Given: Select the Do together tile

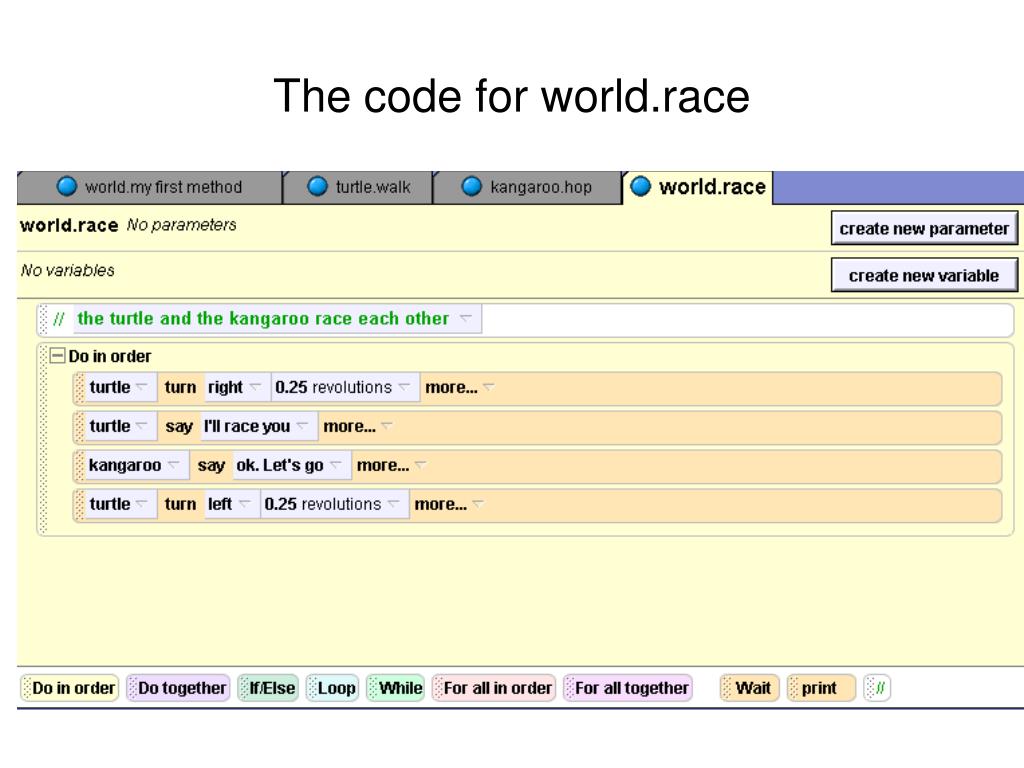Looking at the screenshot, I should [x=178, y=688].
